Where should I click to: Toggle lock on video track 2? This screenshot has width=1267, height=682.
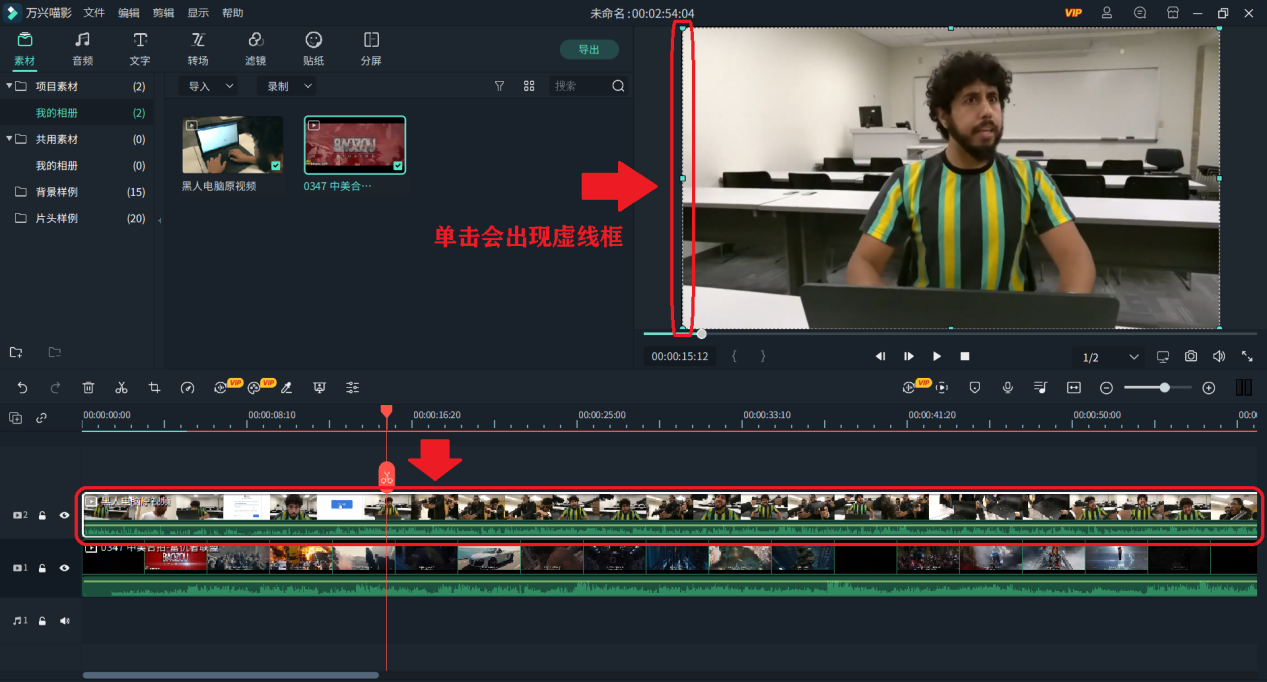[x=42, y=515]
